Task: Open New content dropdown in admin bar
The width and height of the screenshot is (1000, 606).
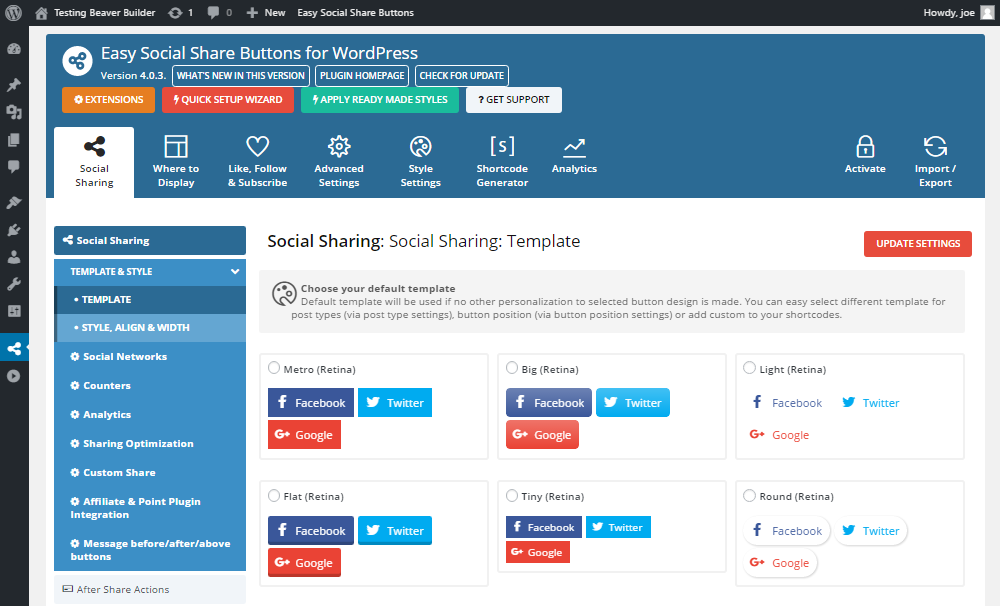Action: 266,13
